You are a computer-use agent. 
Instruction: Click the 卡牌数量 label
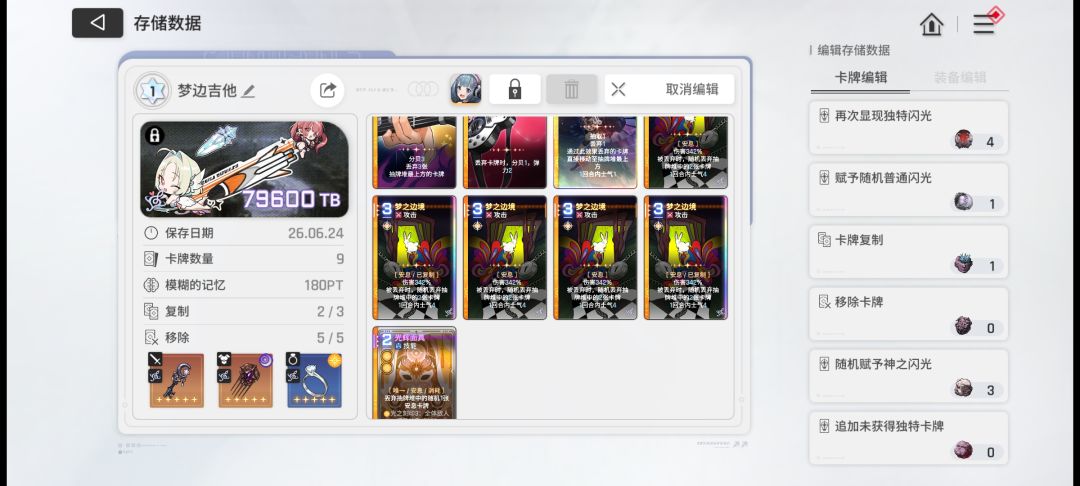(x=189, y=259)
